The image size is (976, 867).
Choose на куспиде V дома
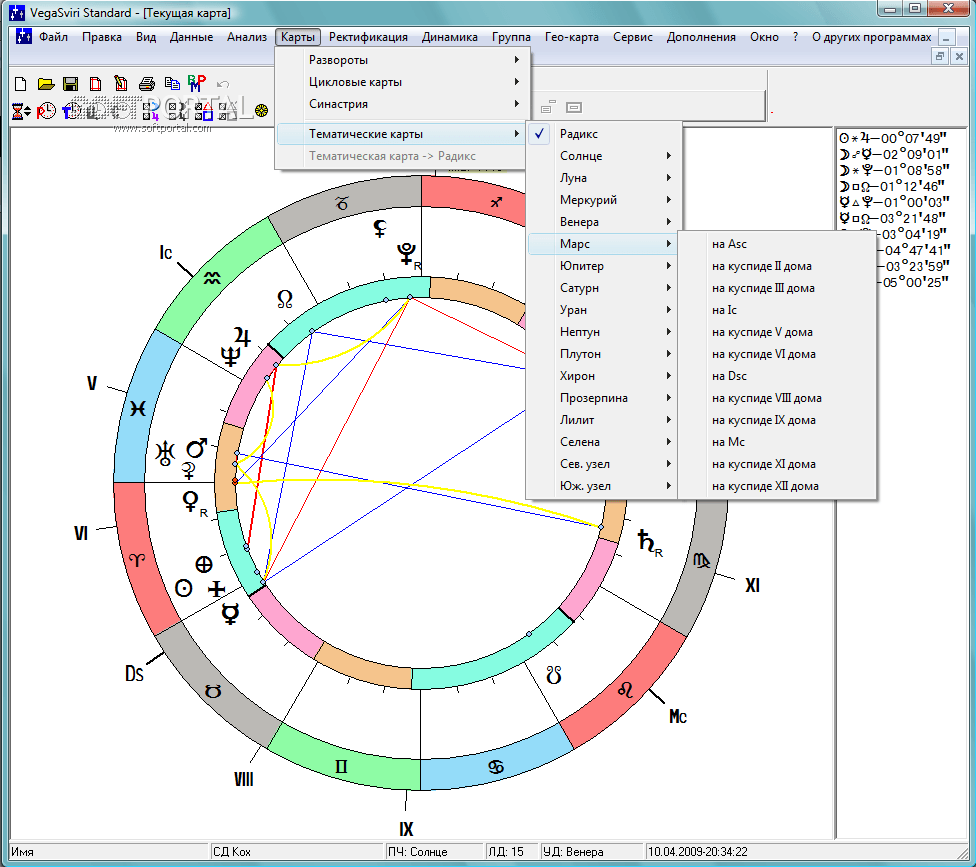pyautogui.click(x=777, y=332)
